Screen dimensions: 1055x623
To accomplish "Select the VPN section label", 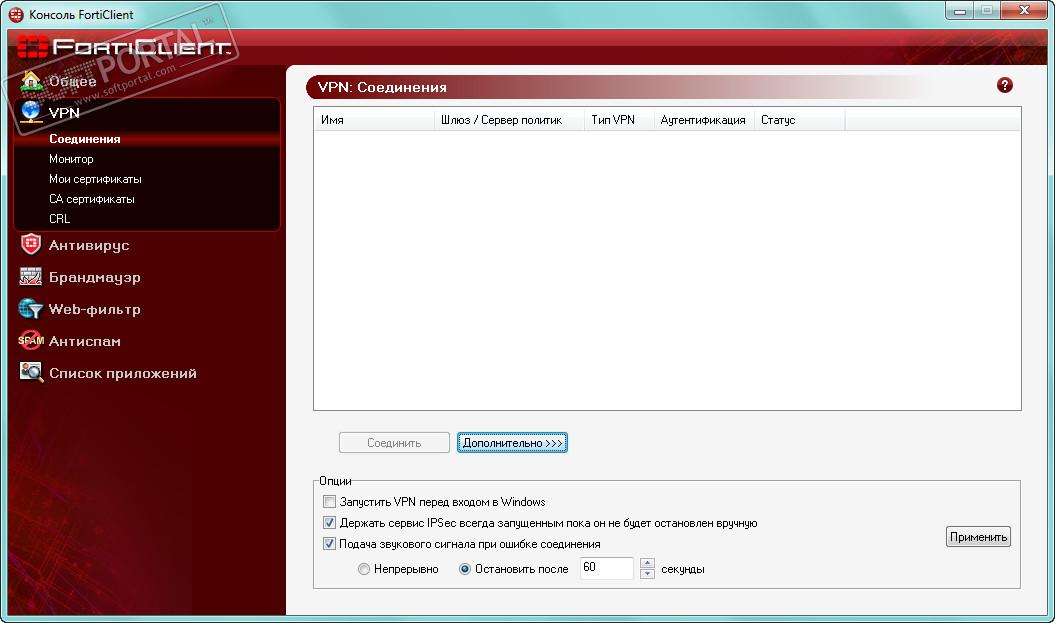I will [x=64, y=113].
